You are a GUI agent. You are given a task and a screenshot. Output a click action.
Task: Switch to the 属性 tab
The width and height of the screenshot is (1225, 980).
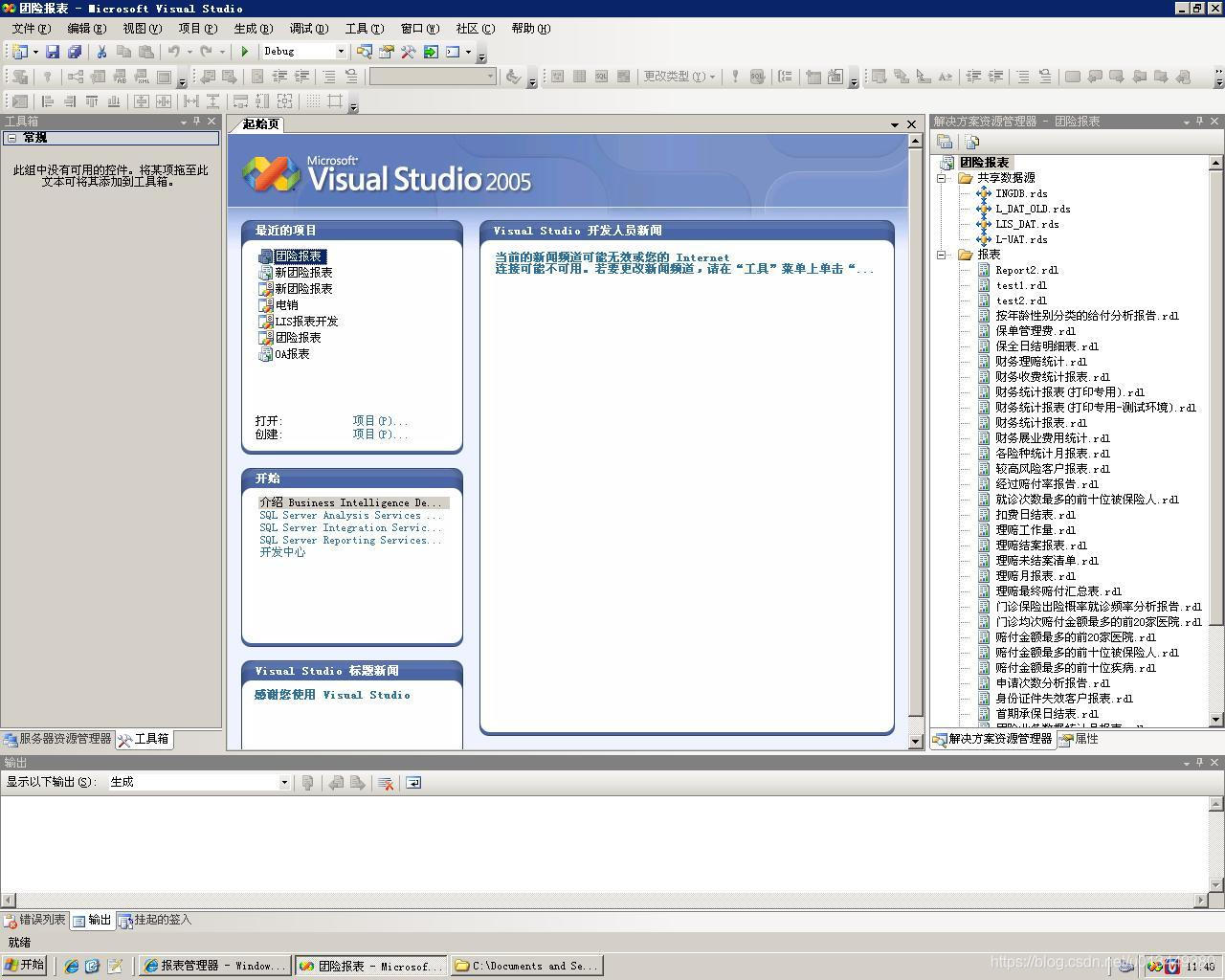click(1079, 739)
